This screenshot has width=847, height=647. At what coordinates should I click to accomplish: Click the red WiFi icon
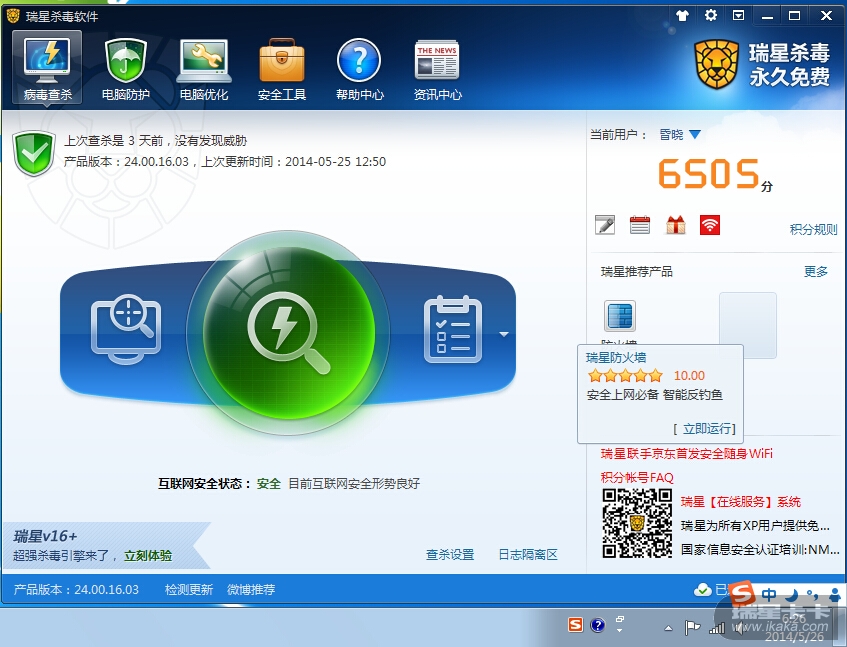(710, 225)
